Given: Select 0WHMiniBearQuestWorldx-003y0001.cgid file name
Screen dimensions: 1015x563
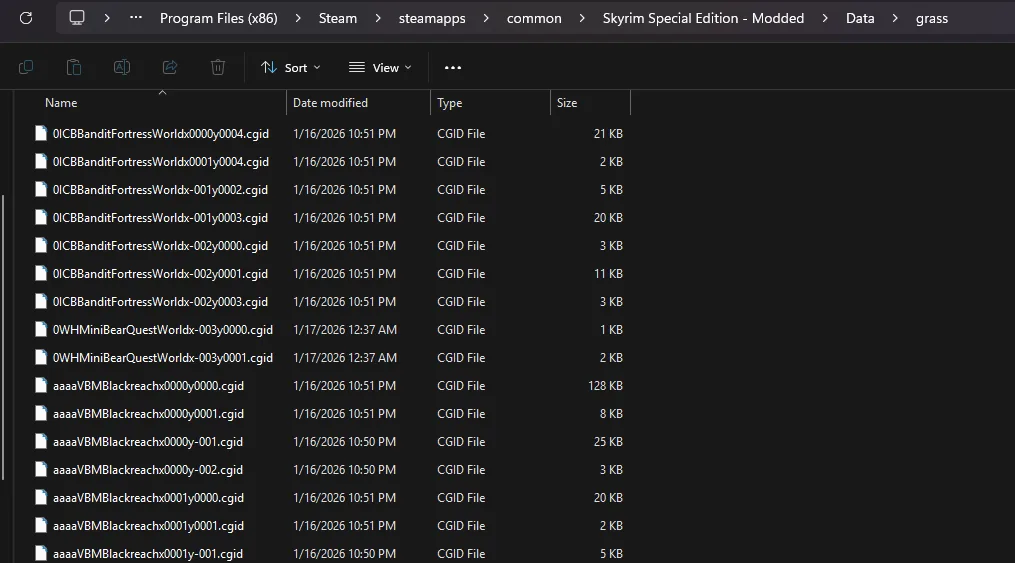Looking at the screenshot, I should pyautogui.click(x=162, y=358).
